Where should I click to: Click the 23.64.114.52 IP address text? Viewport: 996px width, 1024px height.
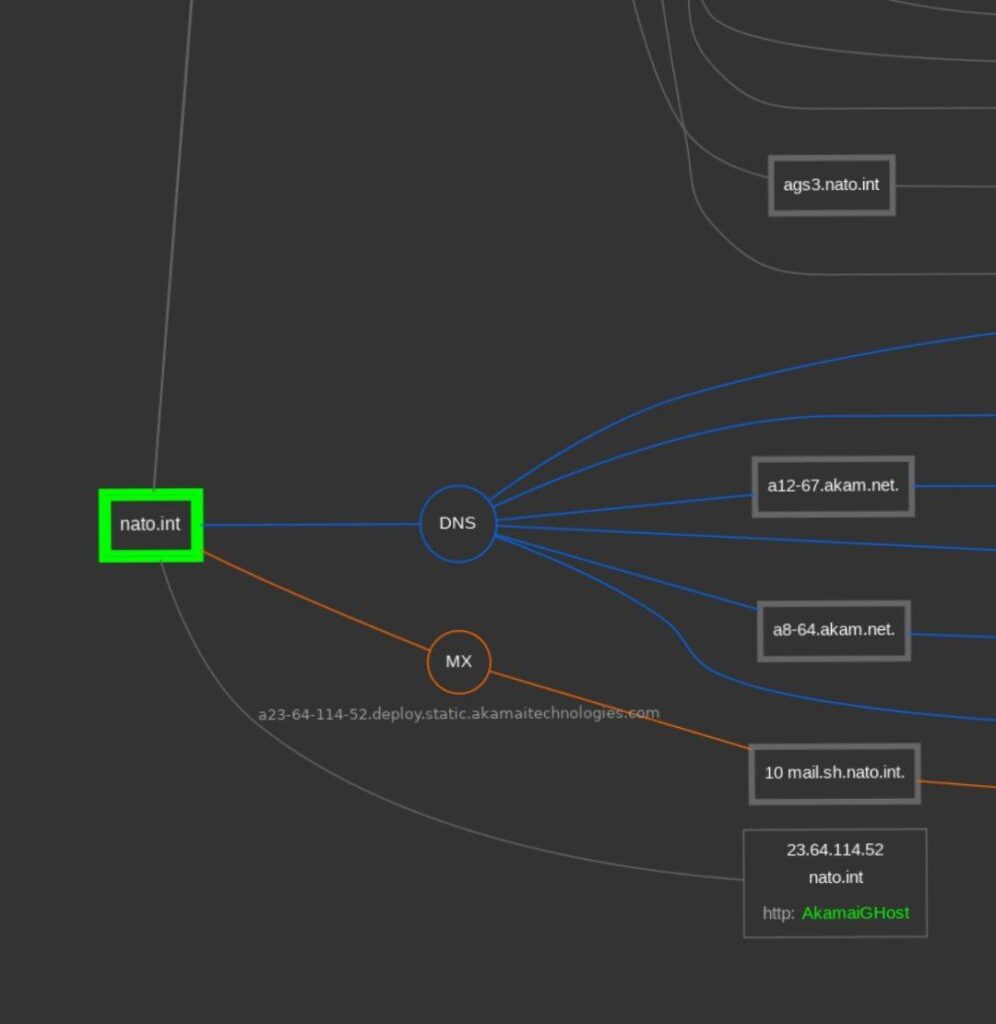tap(835, 850)
